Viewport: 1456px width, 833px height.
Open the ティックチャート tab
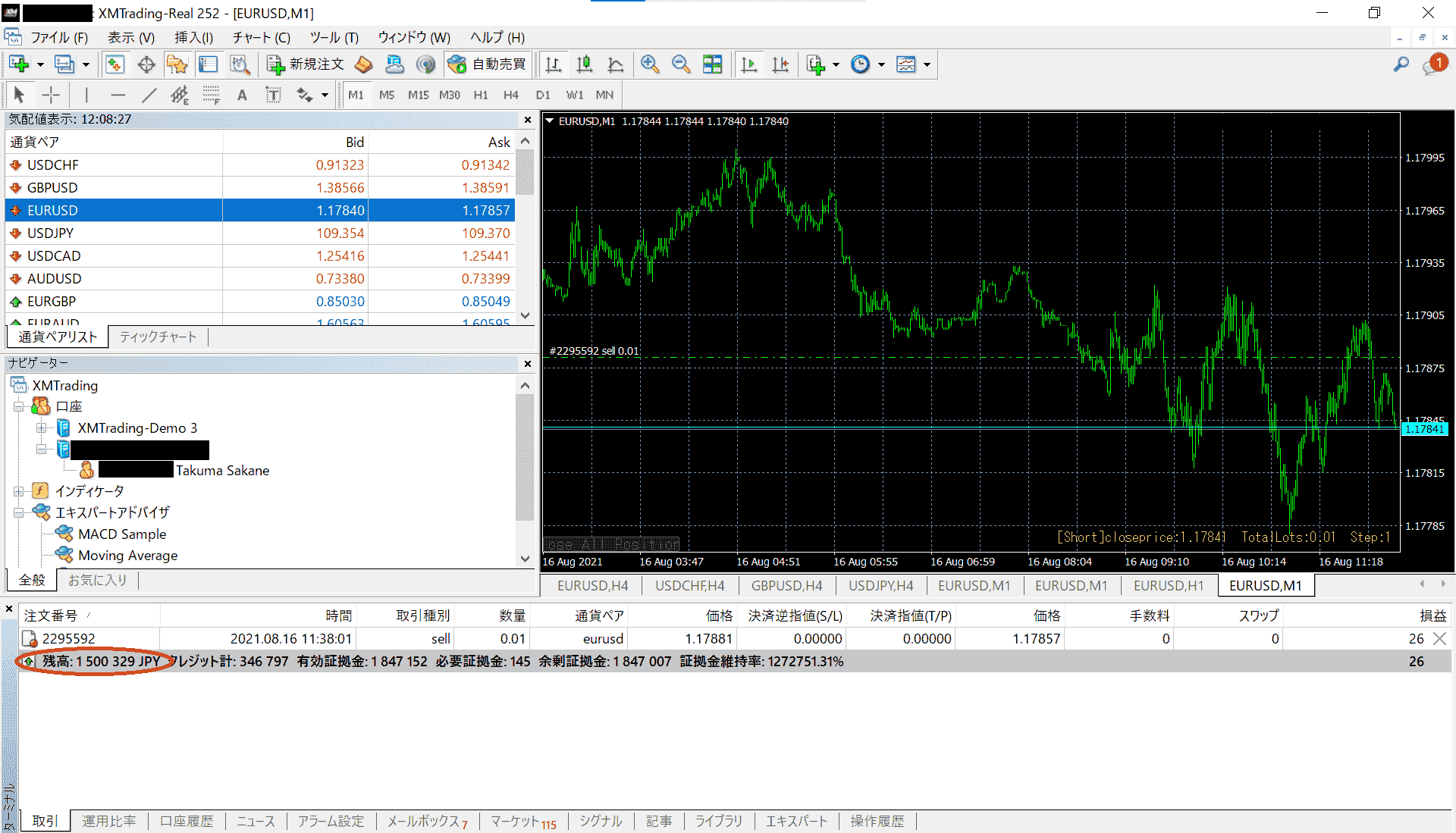pos(158,337)
